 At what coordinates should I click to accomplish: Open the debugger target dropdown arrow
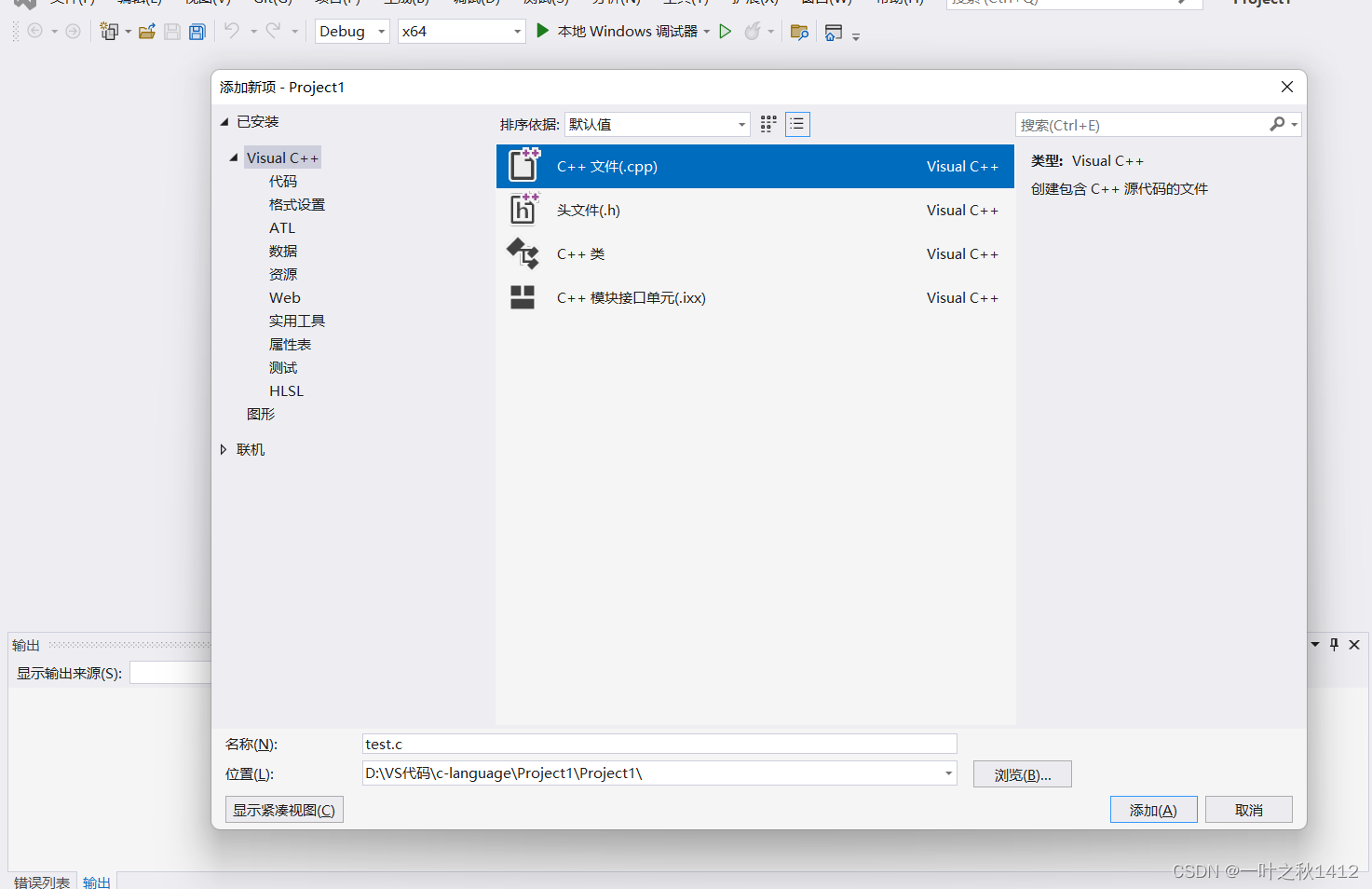pyautogui.click(x=707, y=32)
